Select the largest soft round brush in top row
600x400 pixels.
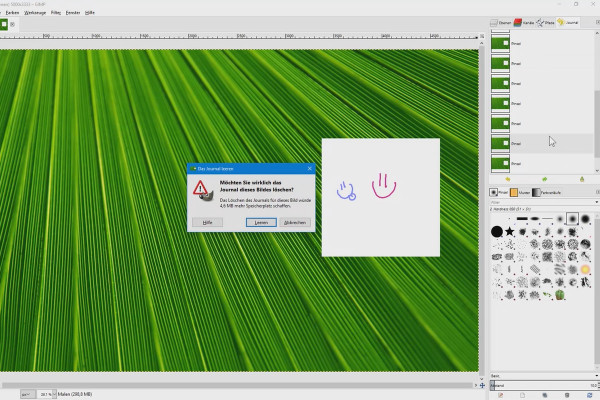585,219
